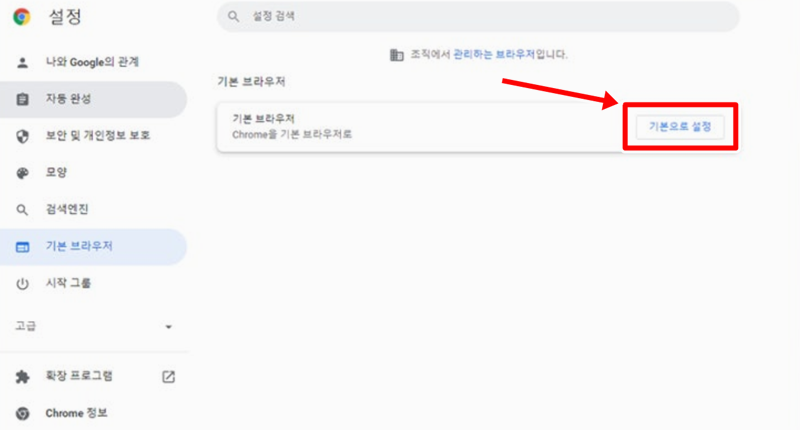This screenshot has width=800, height=430.
Task: Click the 설정 page title
Action: click(65, 17)
